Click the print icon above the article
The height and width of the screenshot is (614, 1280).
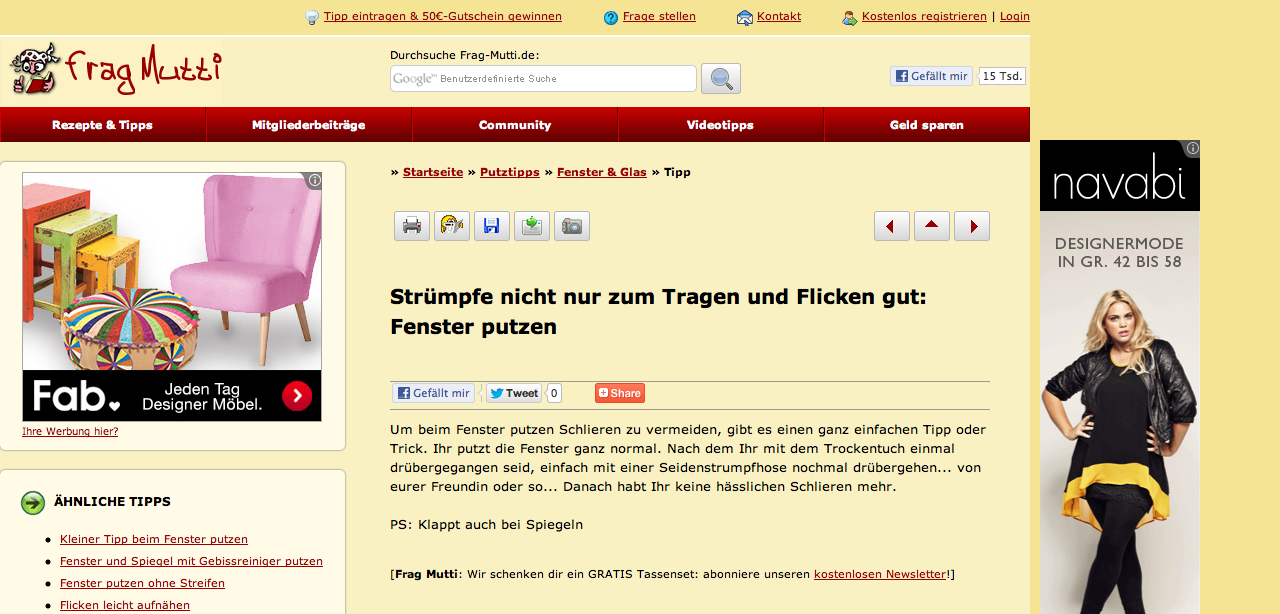pyautogui.click(x=411, y=226)
